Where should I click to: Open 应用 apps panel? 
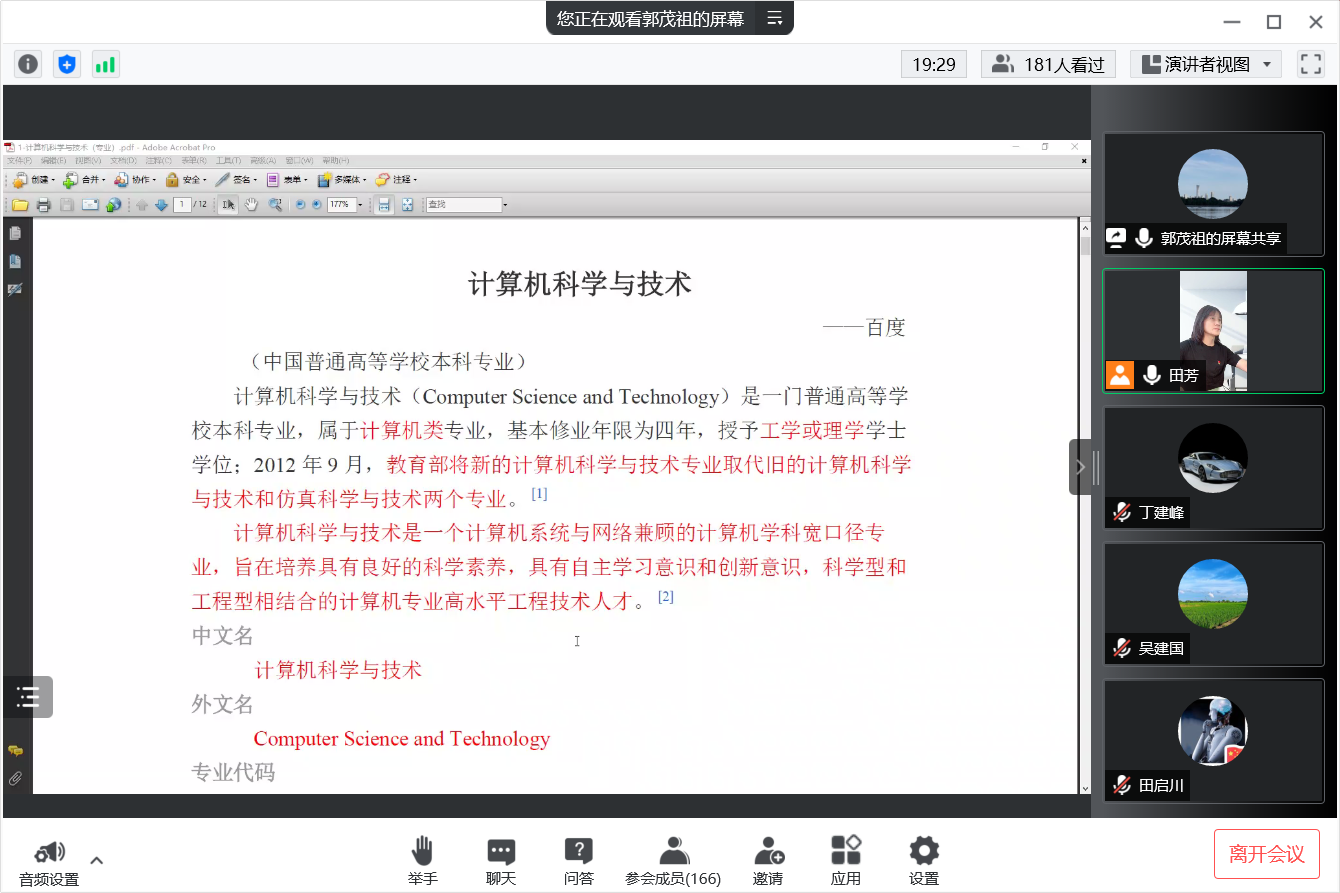[846, 861]
